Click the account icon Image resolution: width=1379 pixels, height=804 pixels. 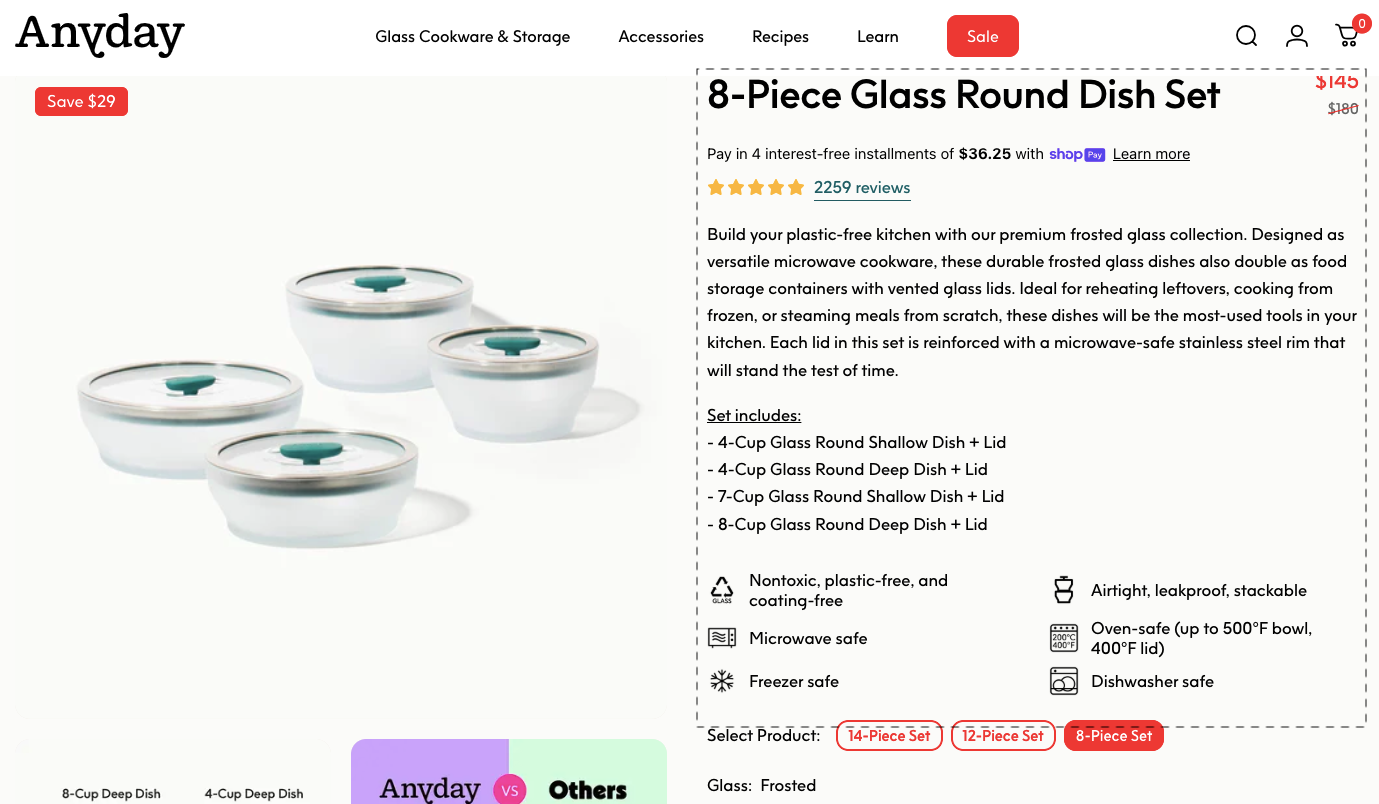click(x=1296, y=35)
